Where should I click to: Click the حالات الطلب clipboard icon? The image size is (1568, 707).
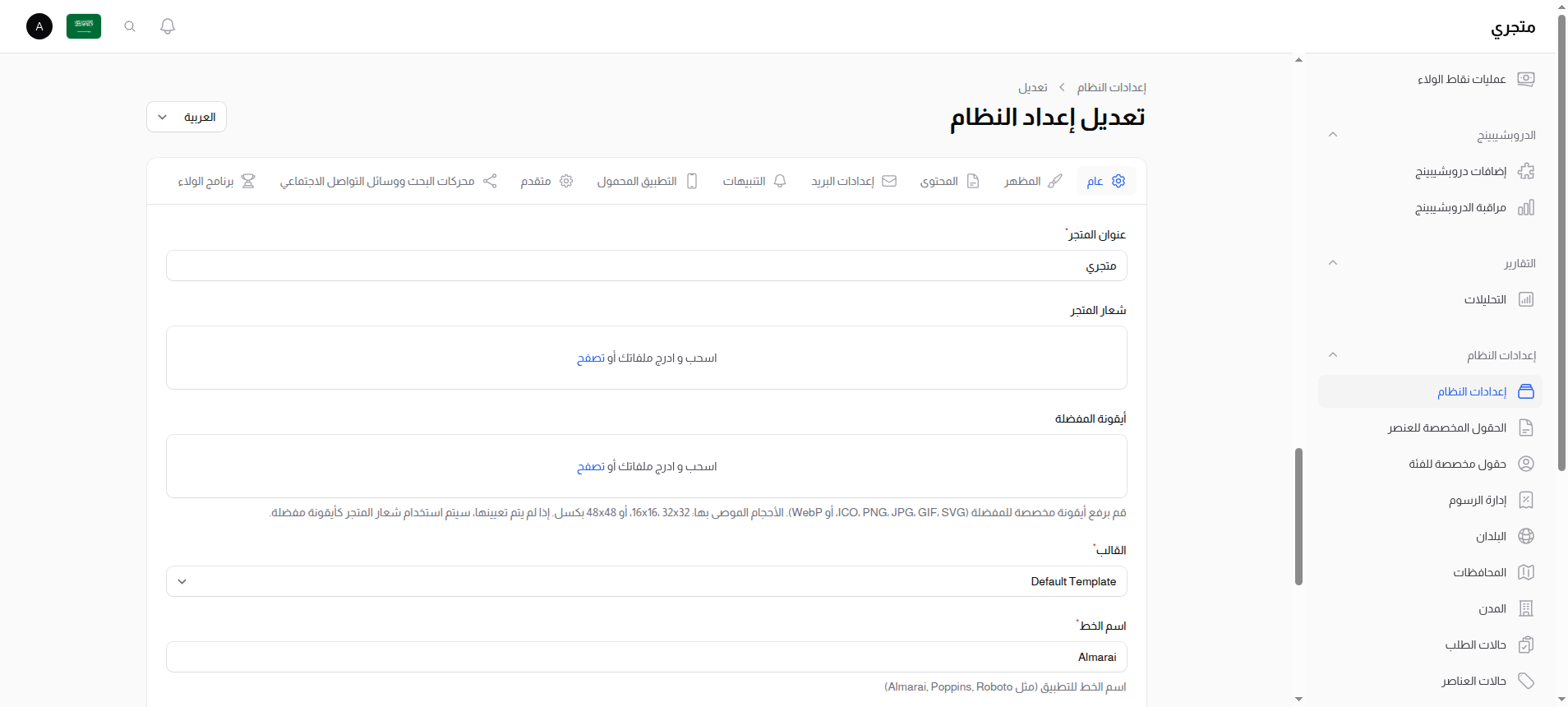click(x=1526, y=645)
